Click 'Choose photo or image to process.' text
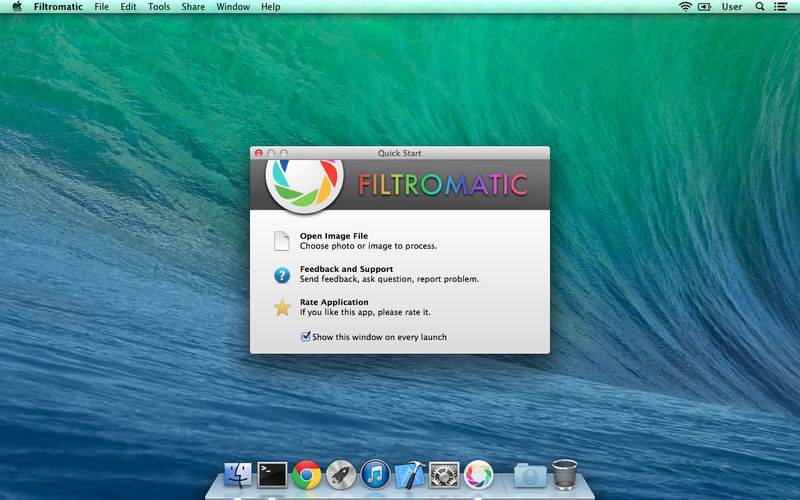 [x=368, y=246]
